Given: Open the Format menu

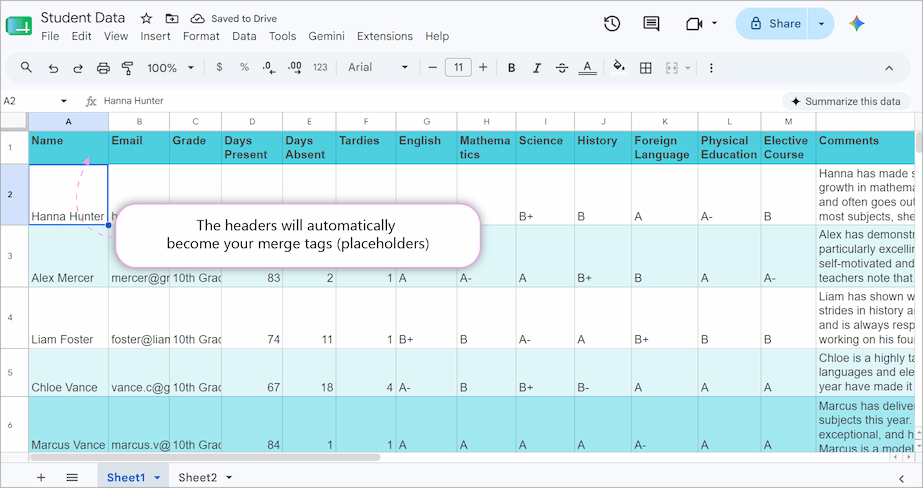Looking at the screenshot, I should click(x=201, y=36).
